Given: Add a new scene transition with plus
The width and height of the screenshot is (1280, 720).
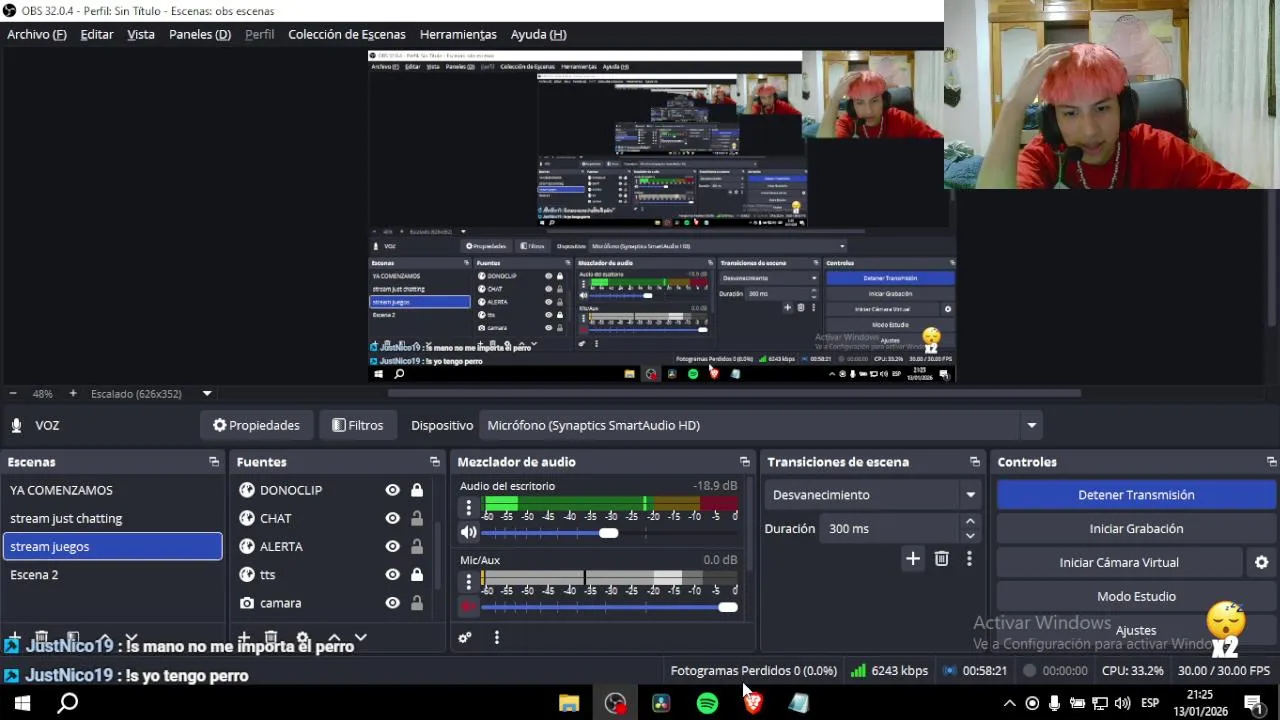Looking at the screenshot, I should tap(912, 559).
